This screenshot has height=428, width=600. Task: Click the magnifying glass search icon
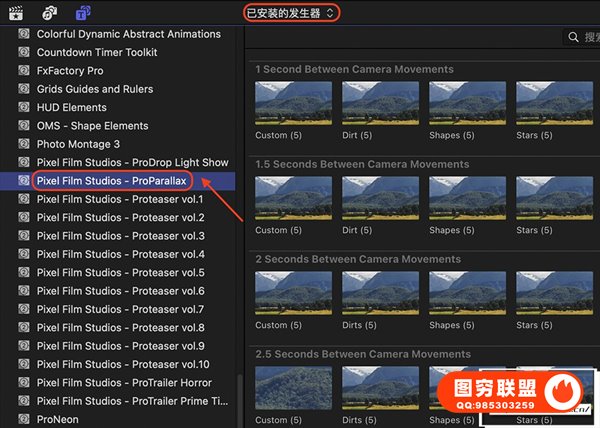(x=574, y=38)
